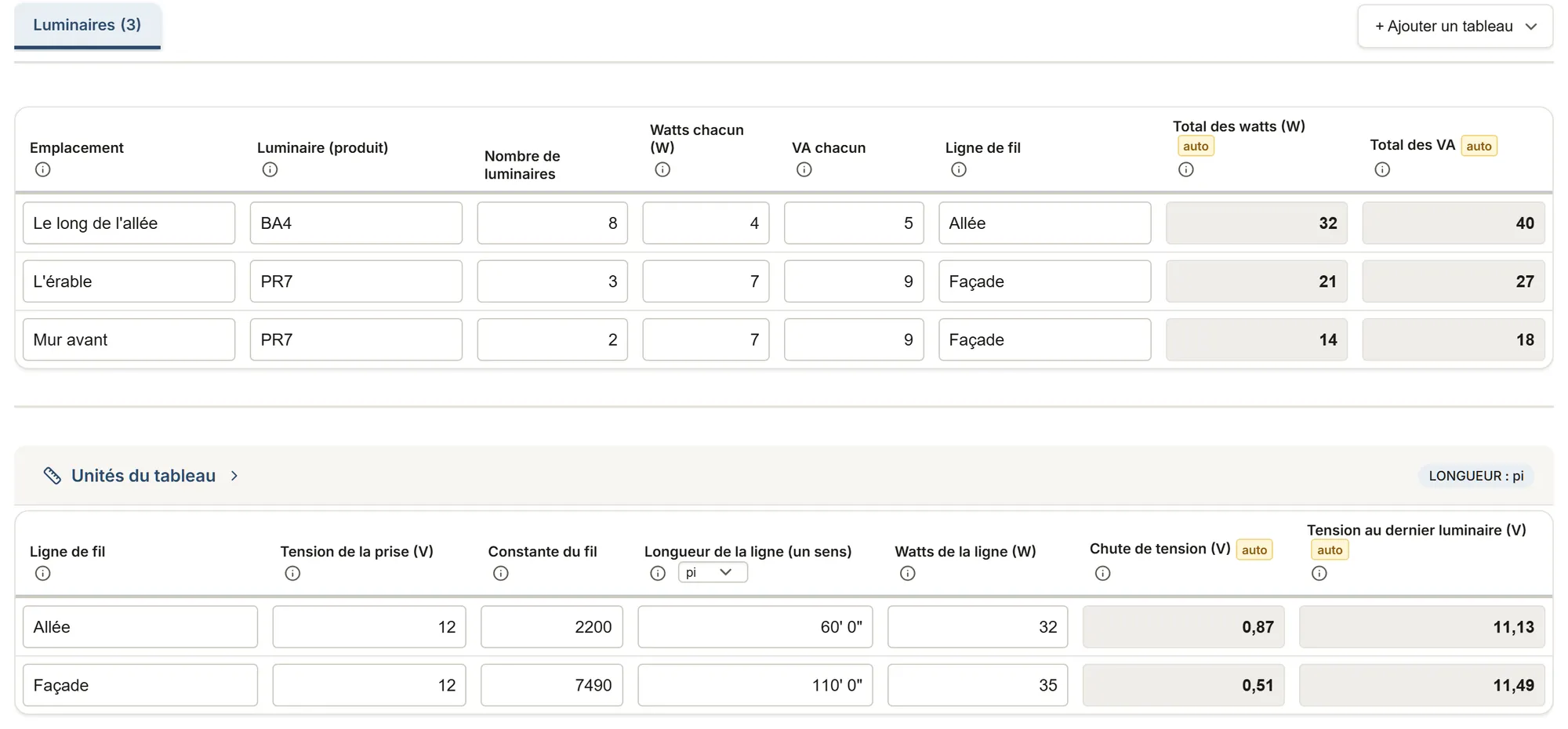Click the Allée wire line field in luminaires table

1045,223
